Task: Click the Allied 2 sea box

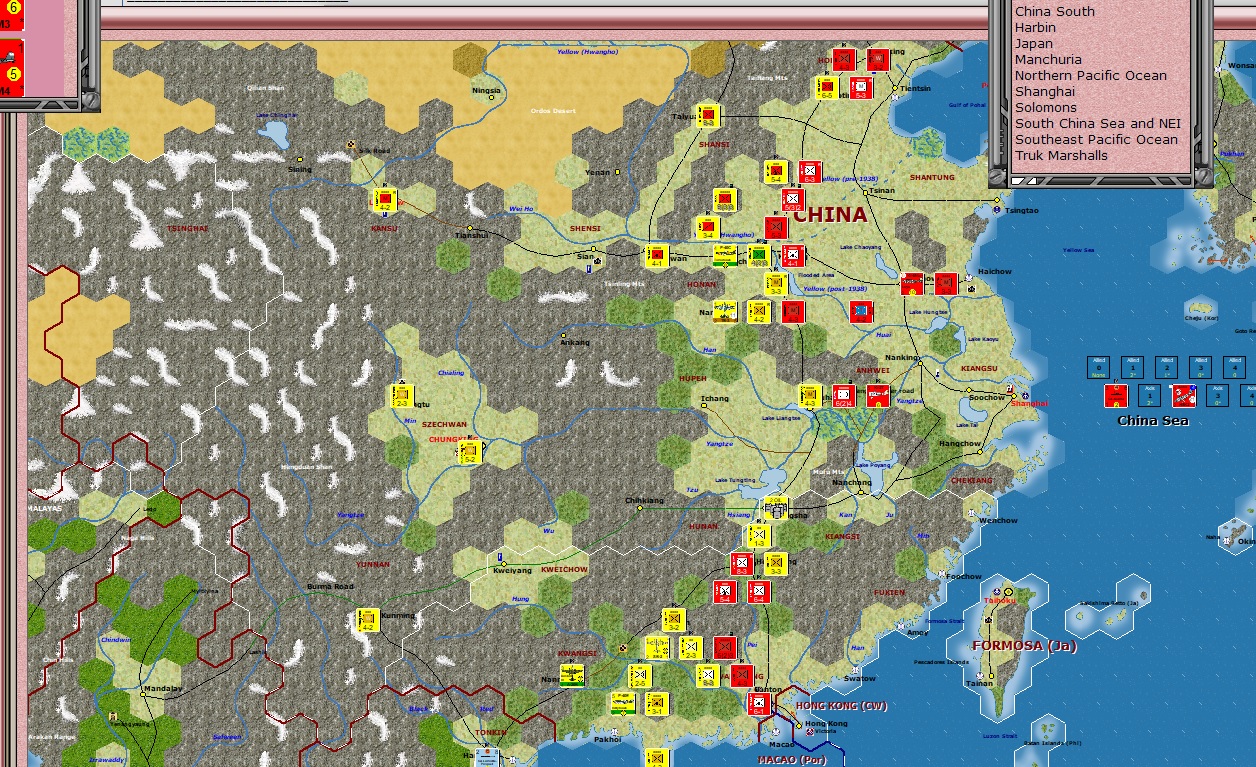Action: [x=1166, y=367]
